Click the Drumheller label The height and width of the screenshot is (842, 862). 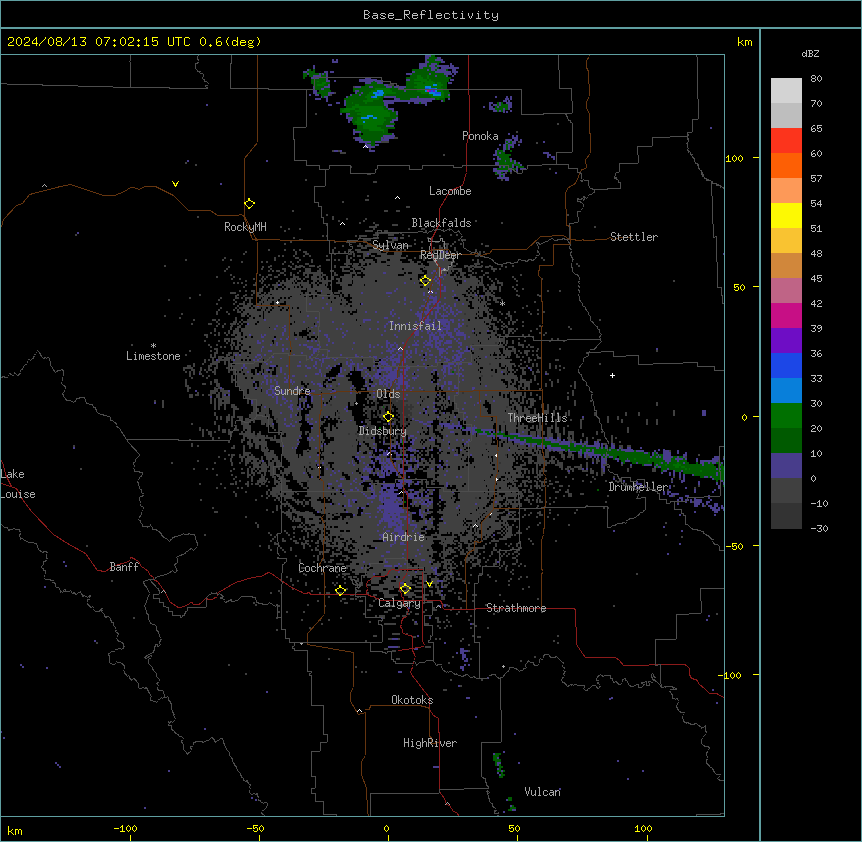point(638,487)
